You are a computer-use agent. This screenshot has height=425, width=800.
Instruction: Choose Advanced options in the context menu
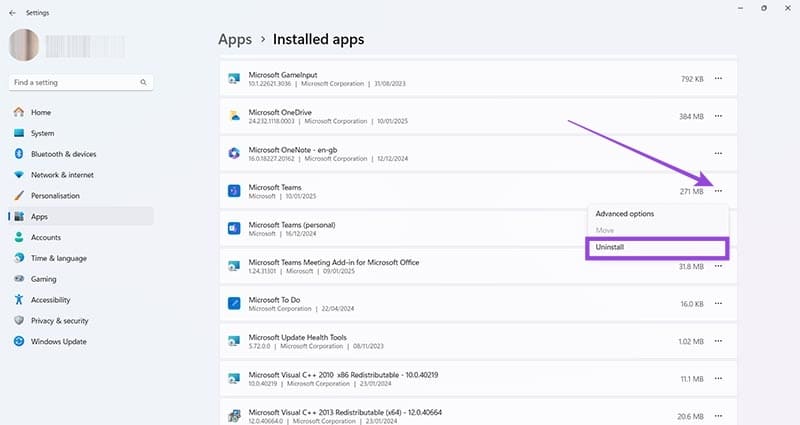pos(658,214)
